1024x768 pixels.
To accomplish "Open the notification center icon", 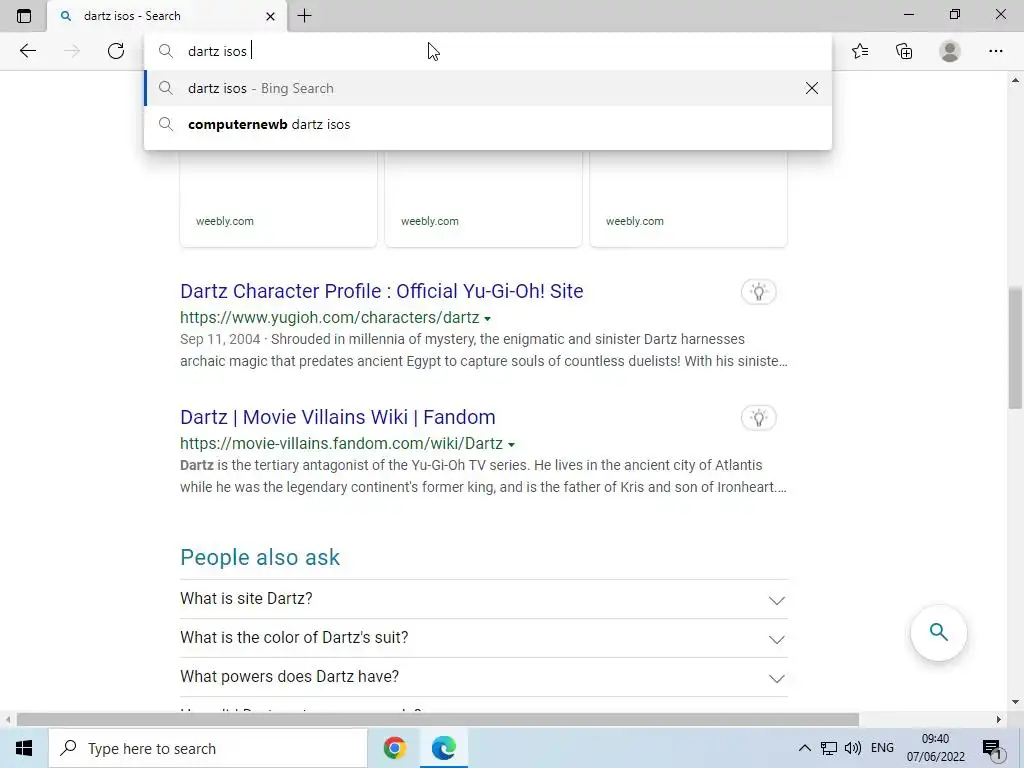I will (992, 748).
